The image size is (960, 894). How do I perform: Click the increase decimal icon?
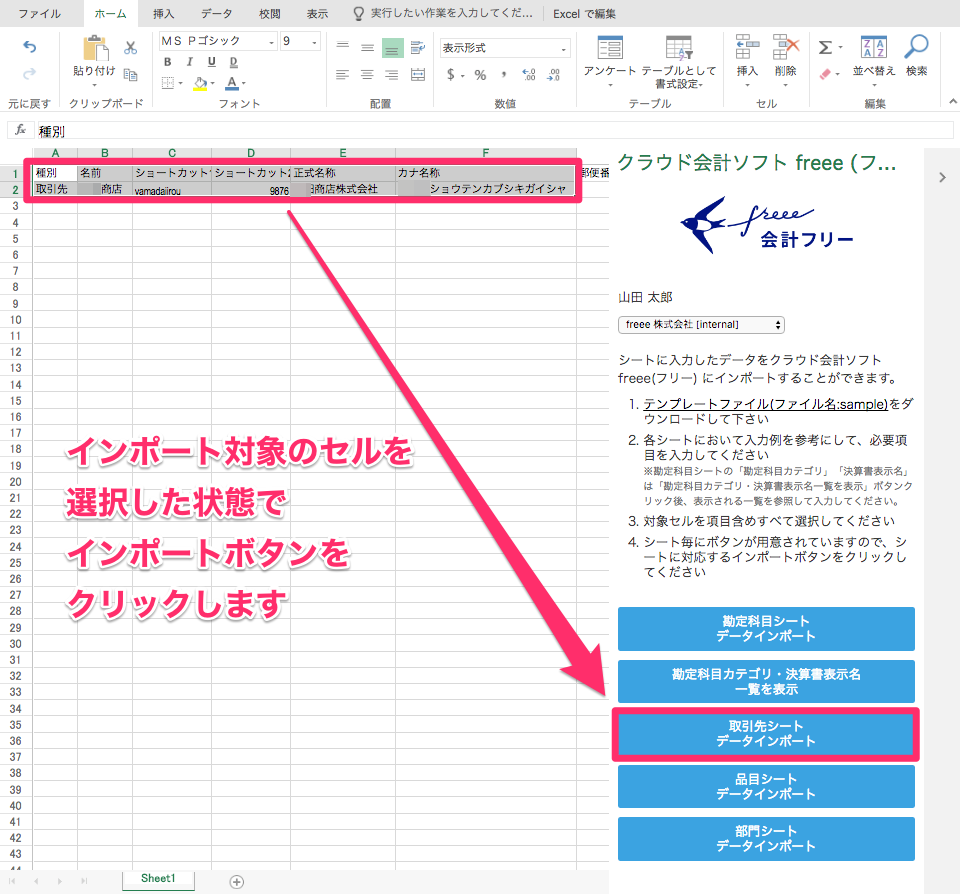(529, 75)
